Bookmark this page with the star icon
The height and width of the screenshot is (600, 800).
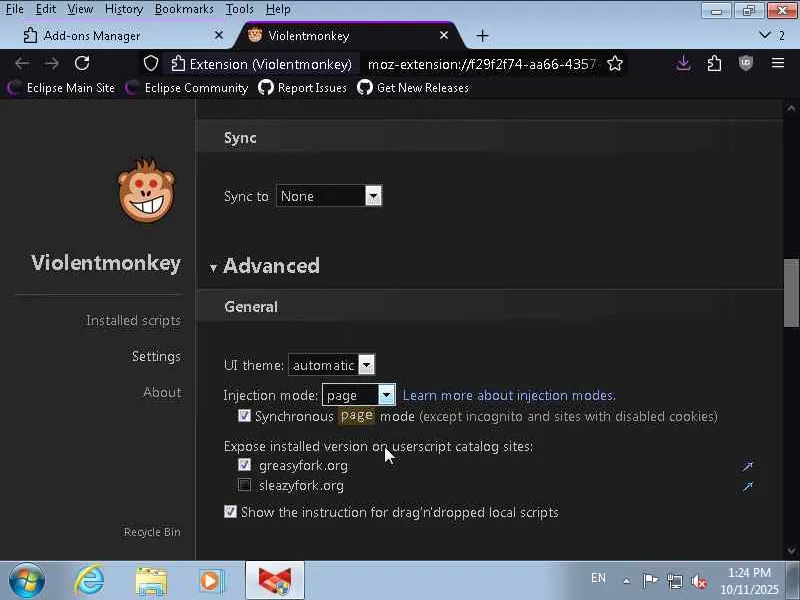615,64
